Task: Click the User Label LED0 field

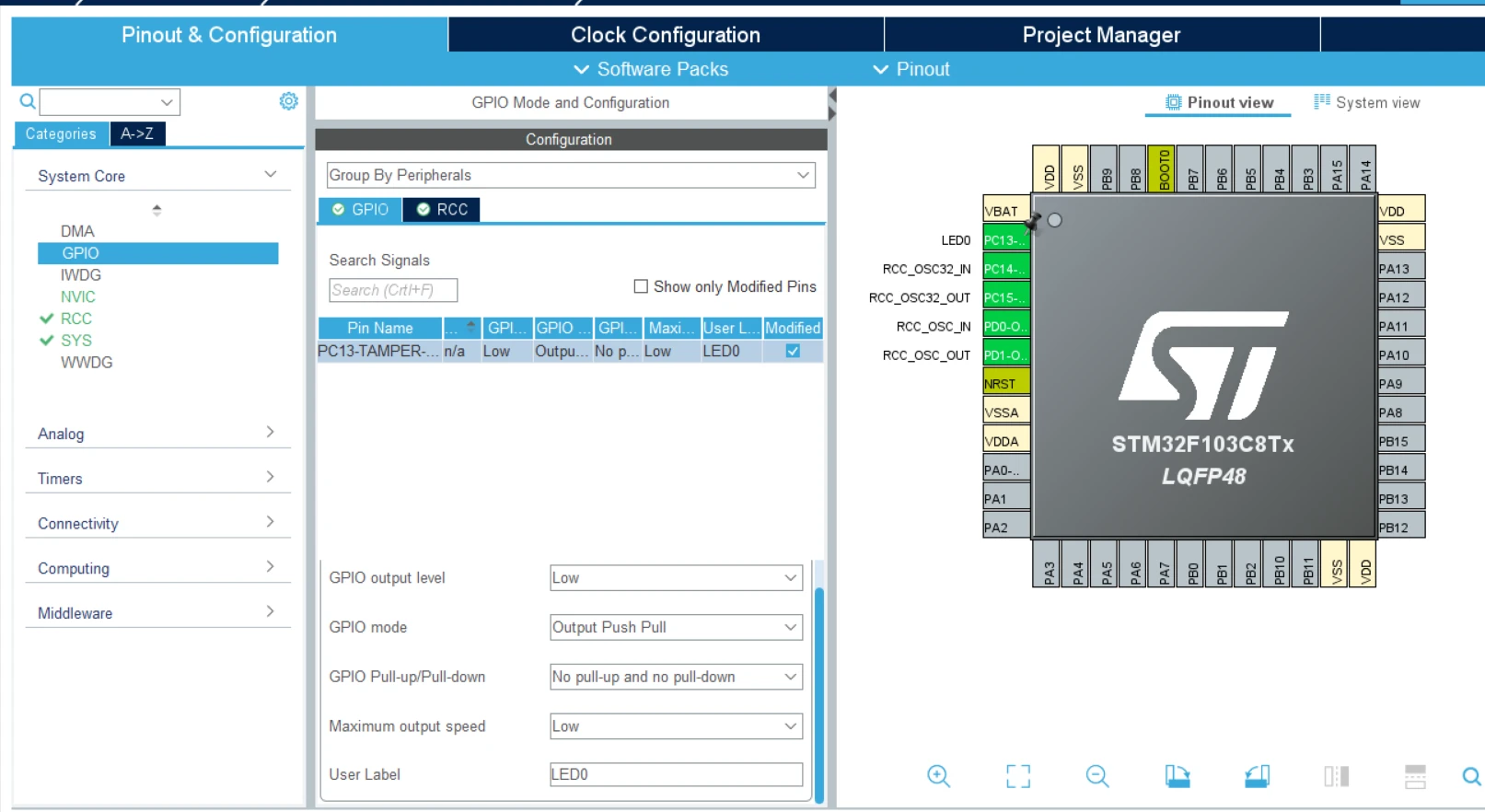Action: pos(677,774)
